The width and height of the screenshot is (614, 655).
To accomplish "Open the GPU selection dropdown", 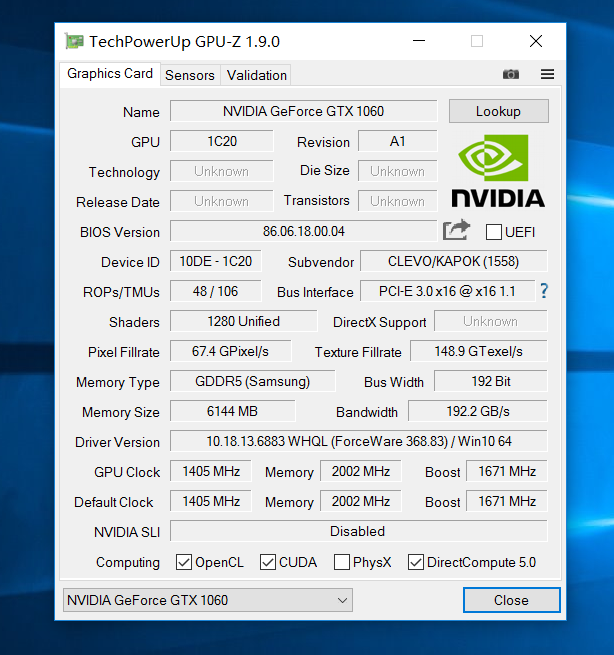I will 208,600.
